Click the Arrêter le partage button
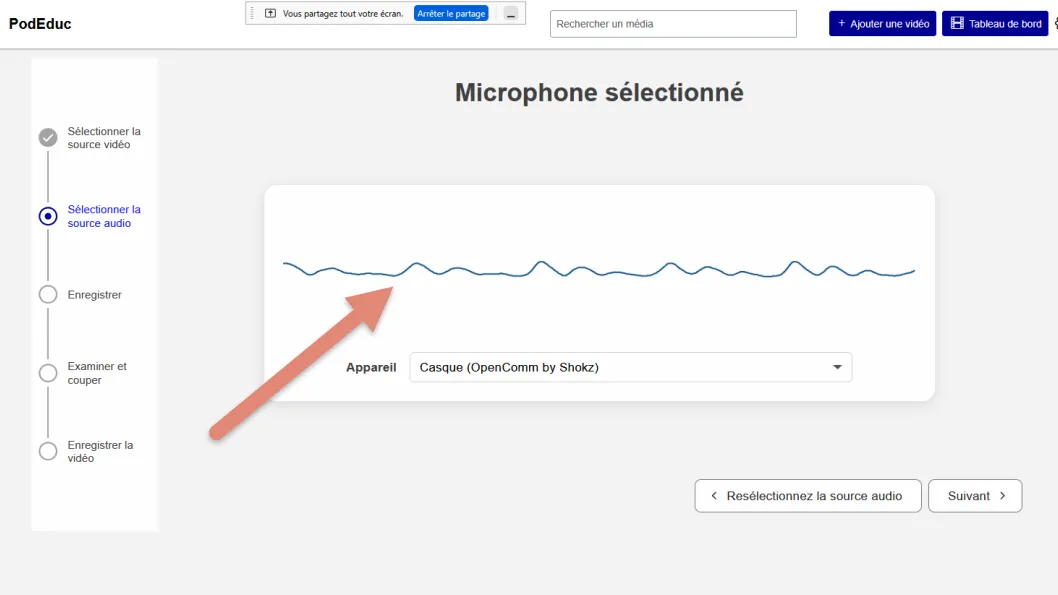 point(451,13)
